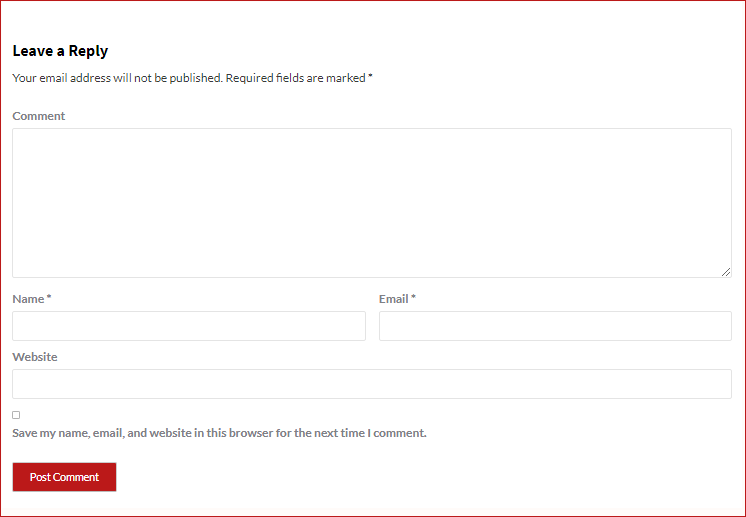746x517 pixels.
Task: Click the Comment field label
Action: [x=39, y=116]
